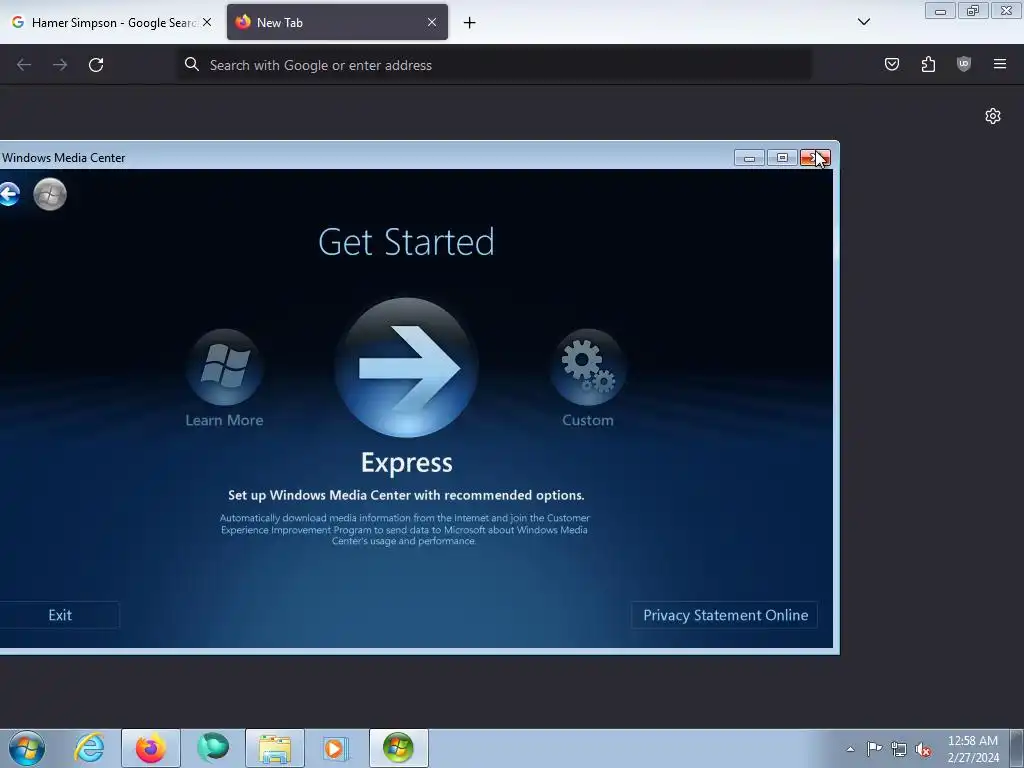Maximize the Windows Media Center window
This screenshot has width=1024, height=768.
[782, 158]
